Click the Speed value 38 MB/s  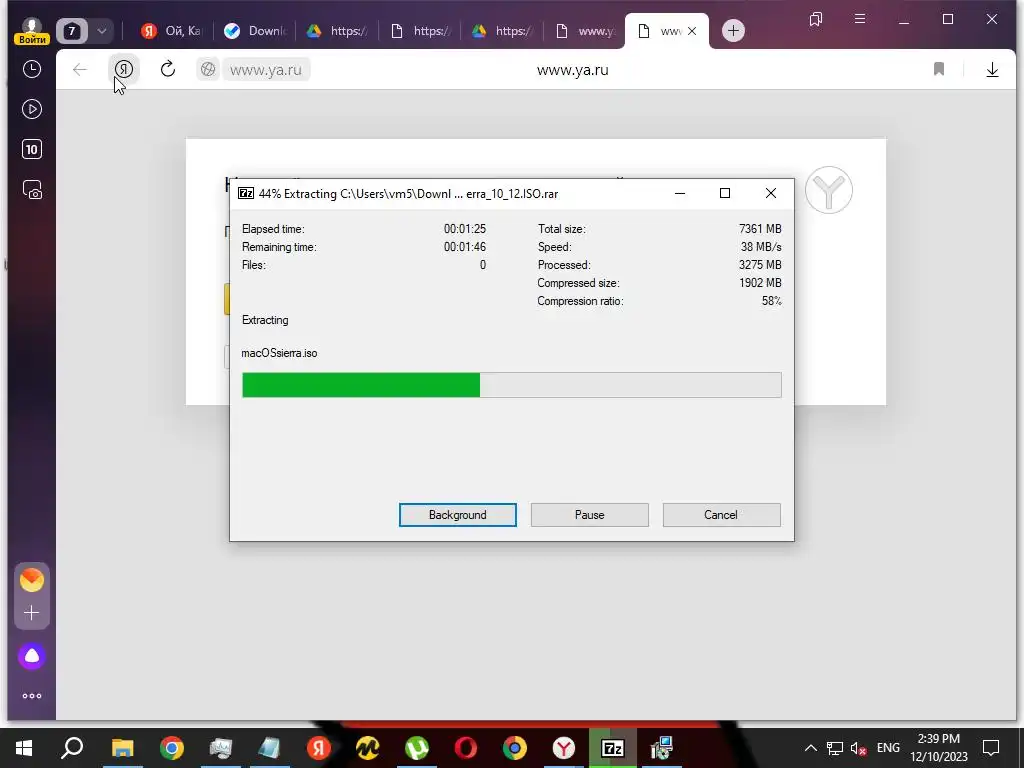[x=761, y=247]
